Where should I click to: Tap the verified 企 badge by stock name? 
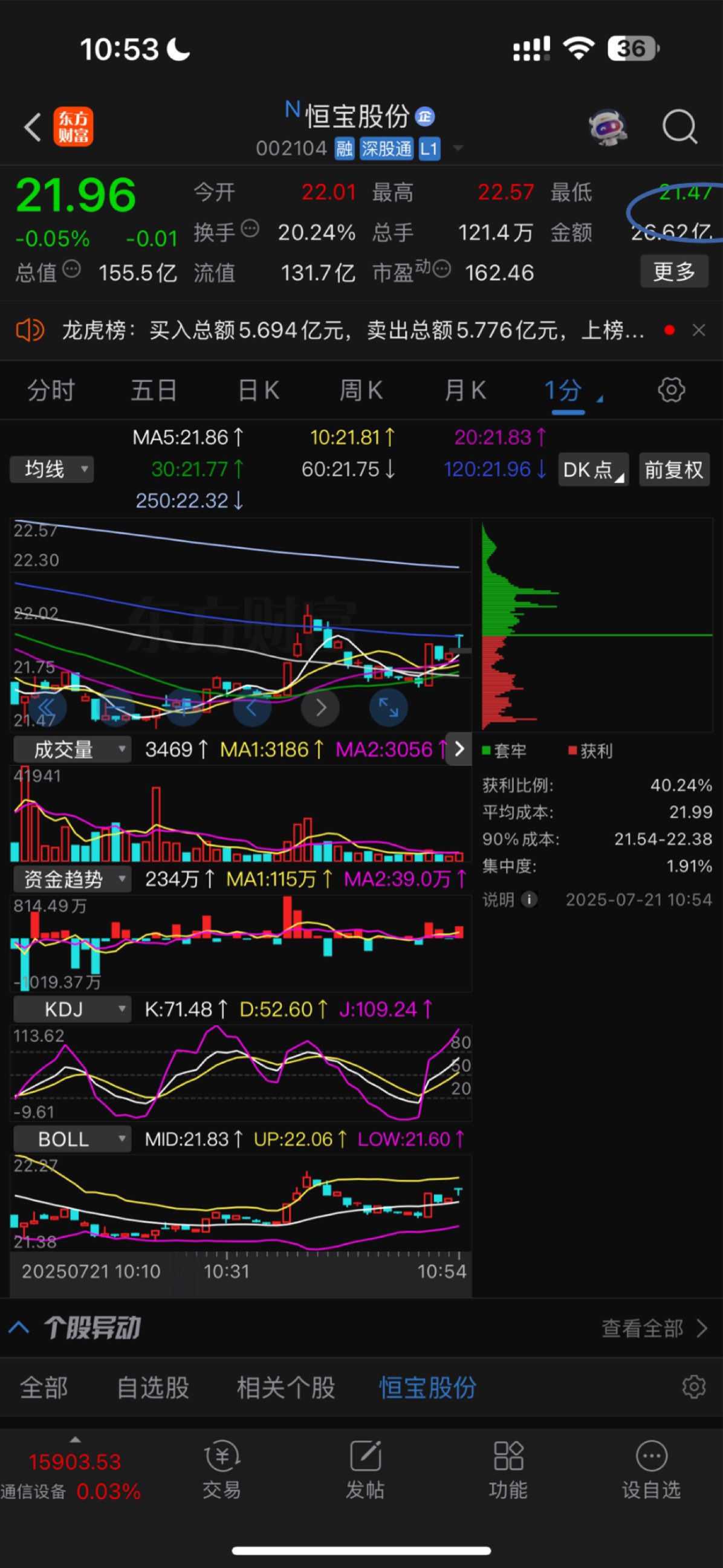(x=425, y=116)
